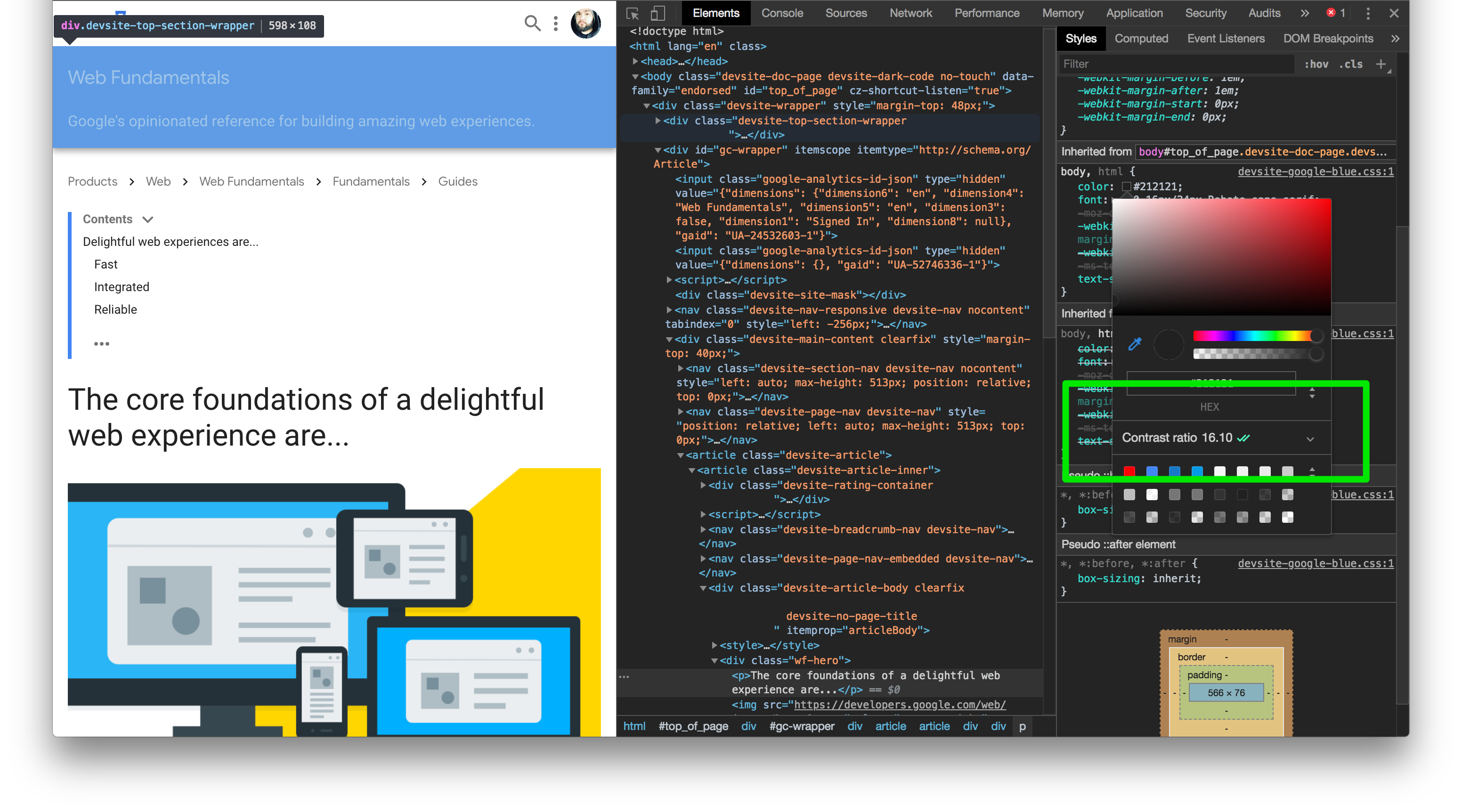Click the Products breadcrumb link

tap(92, 182)
